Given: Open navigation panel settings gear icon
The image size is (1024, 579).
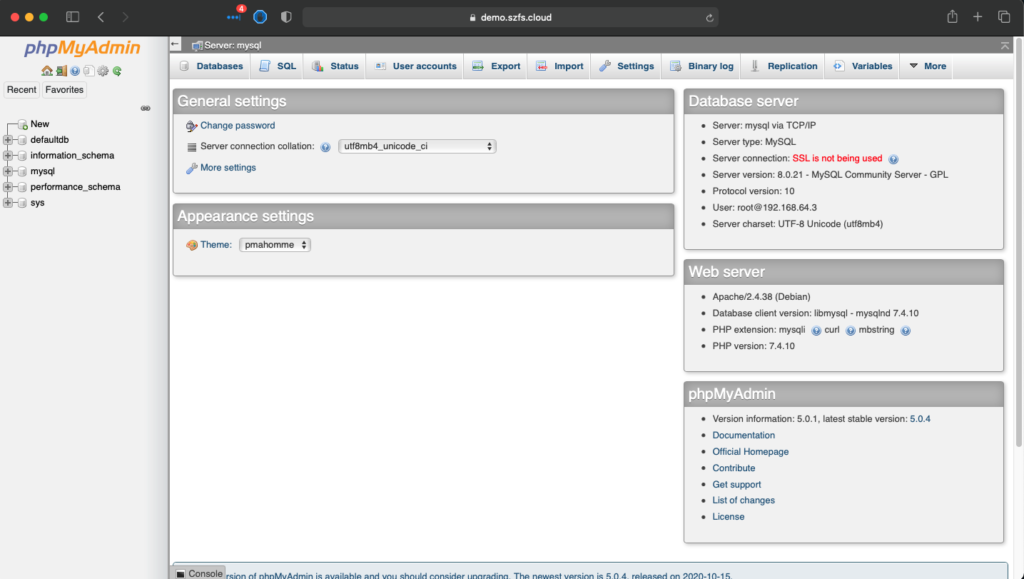Looking at the screenshot, I should click(x=103, y=71).
